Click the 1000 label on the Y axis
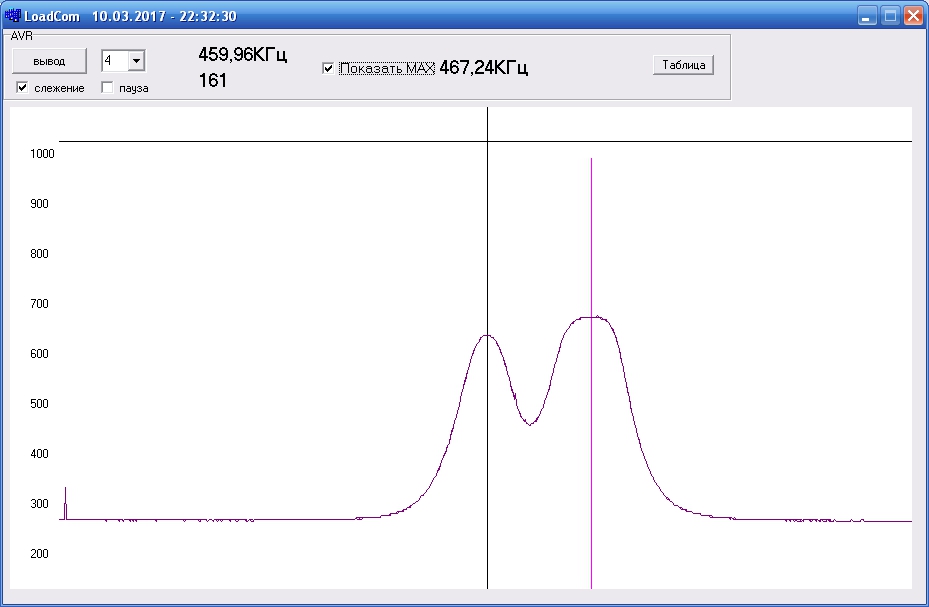 pos(42,154)
